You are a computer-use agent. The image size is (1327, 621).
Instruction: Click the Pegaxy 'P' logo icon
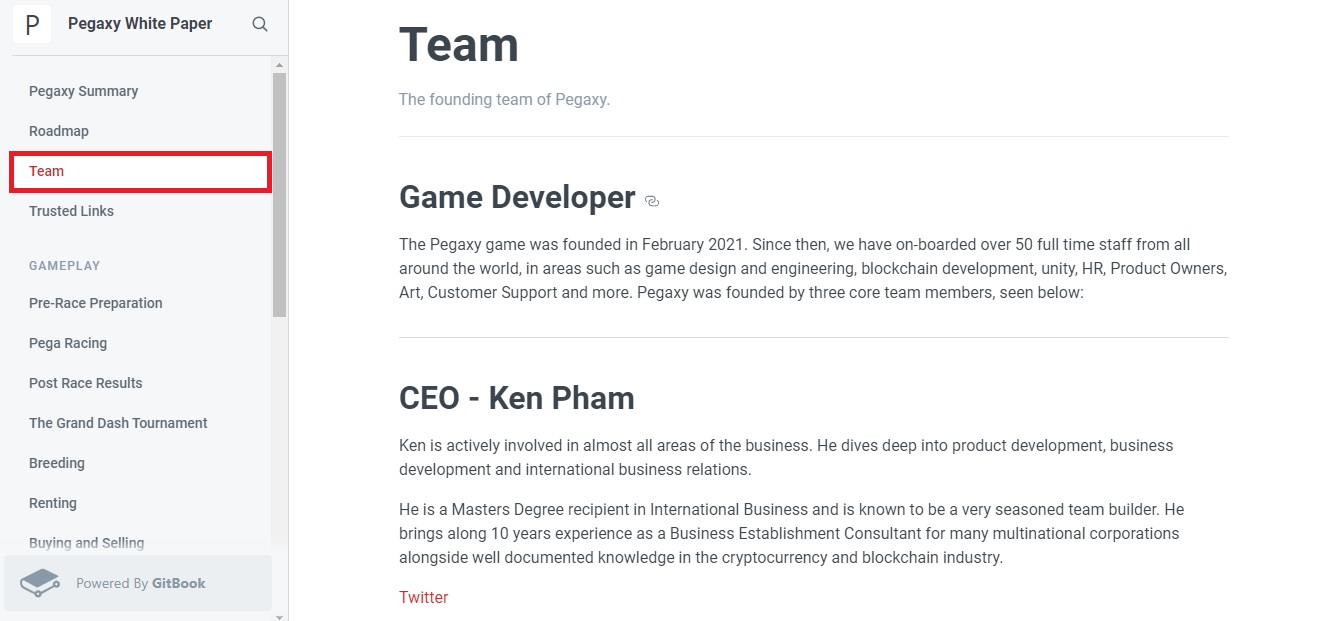click(x=32, y=24)
